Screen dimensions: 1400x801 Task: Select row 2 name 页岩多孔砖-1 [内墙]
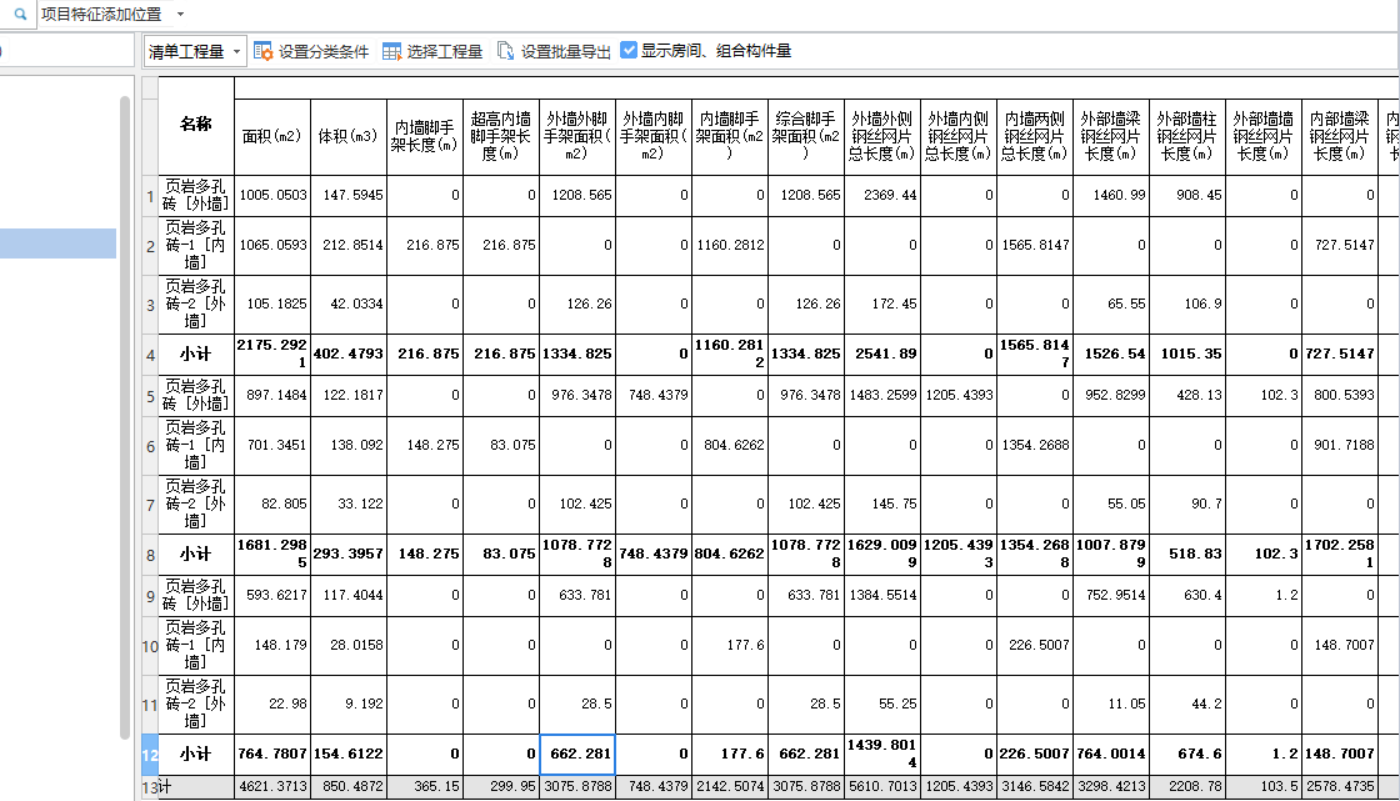click(x=196, y=246)
